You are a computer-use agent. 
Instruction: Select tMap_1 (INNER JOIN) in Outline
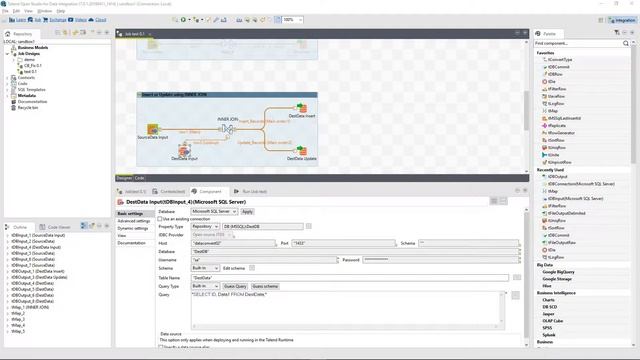click(x=30, y=307)
